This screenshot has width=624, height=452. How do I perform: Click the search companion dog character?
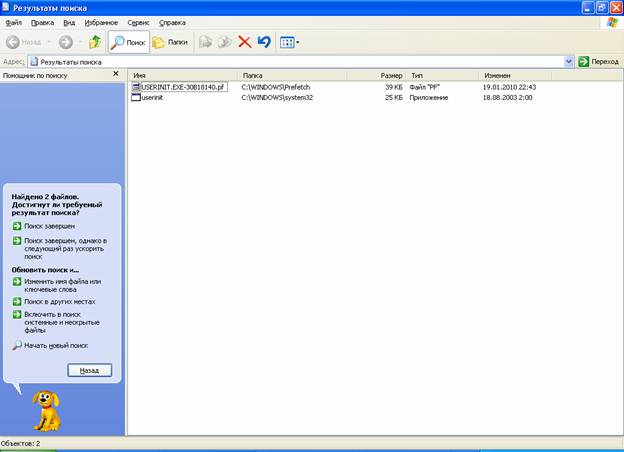(x=44, y=410)
